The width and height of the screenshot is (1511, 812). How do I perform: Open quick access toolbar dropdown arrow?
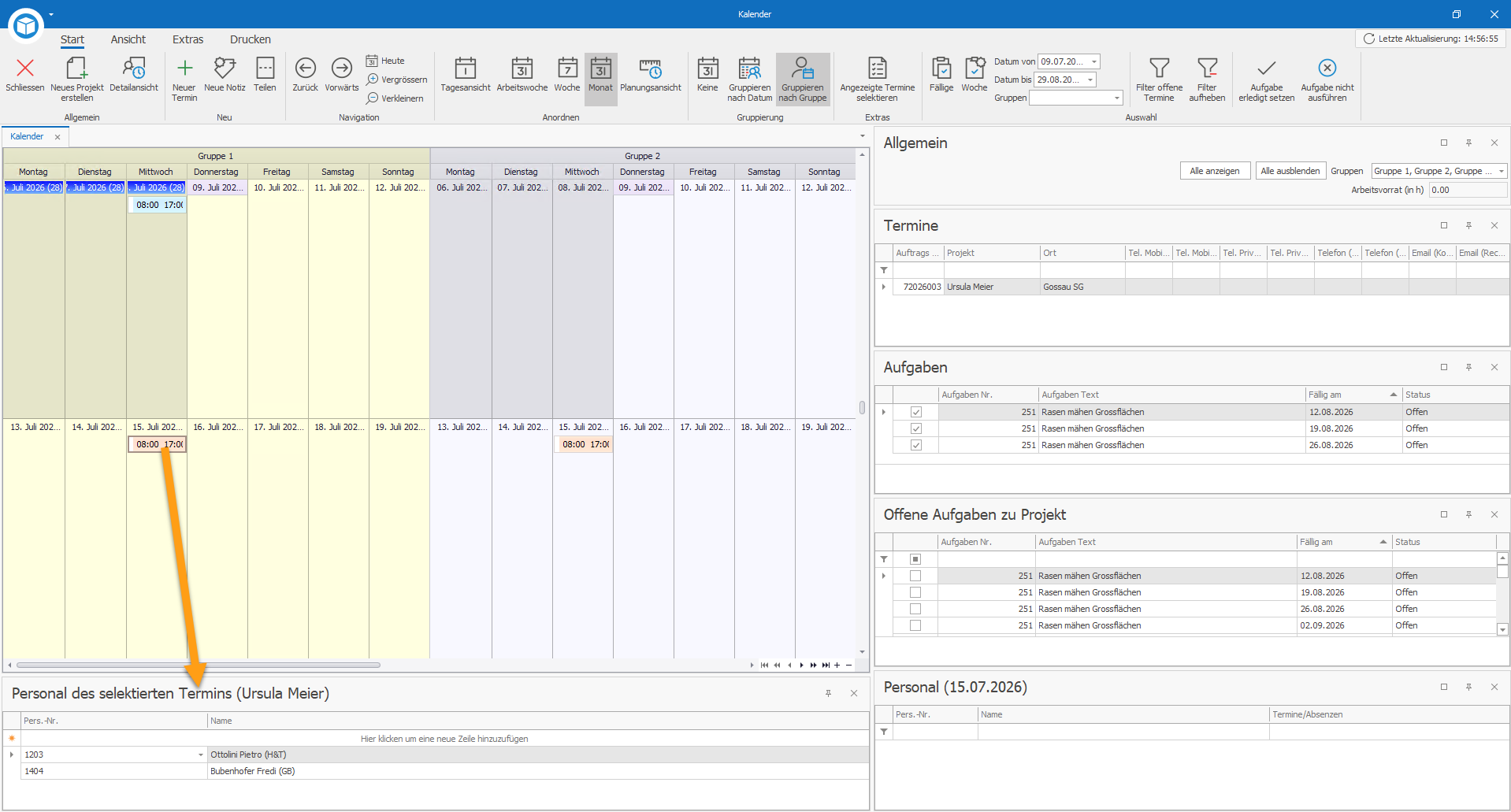coord(51,14)
